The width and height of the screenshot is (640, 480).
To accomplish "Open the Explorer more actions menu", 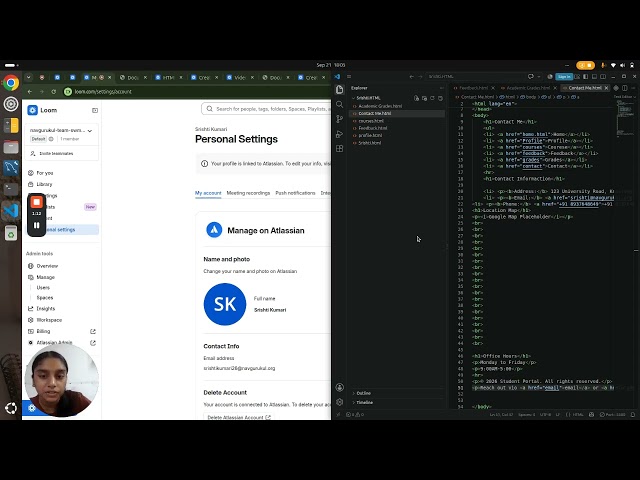I will [441, 88].
